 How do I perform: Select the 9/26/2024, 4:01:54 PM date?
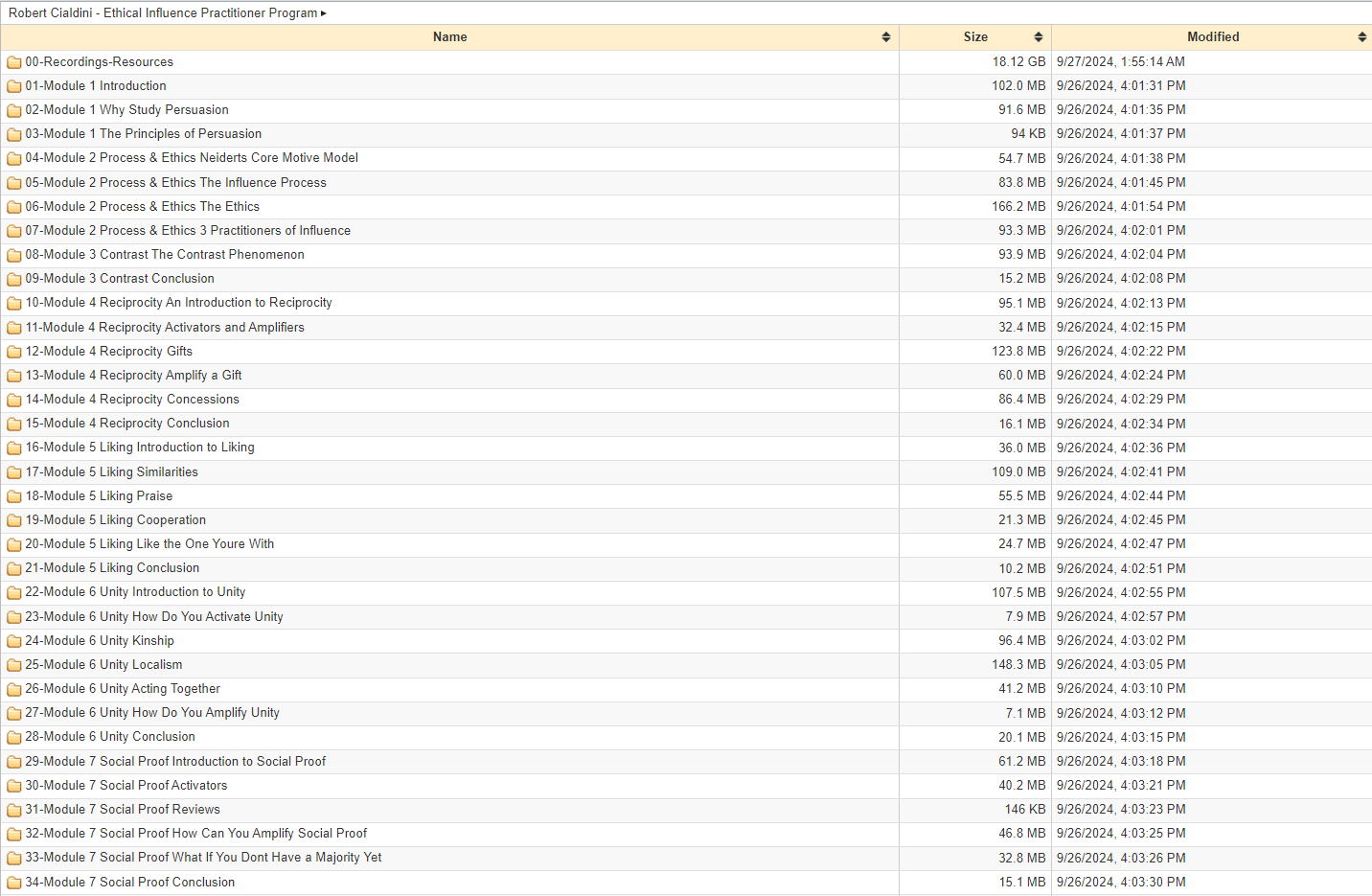[1121, 207]
